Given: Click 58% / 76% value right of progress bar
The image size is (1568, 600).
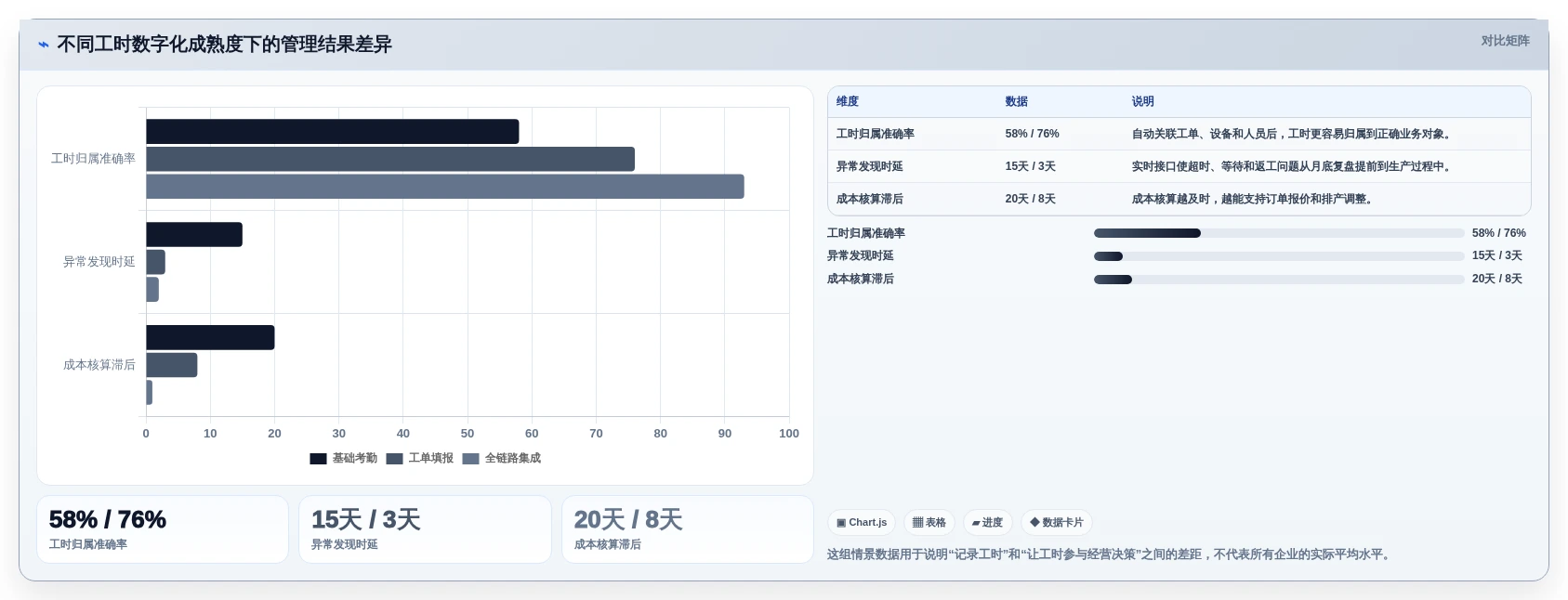Looking at the screenshot, I should 1499,233.
